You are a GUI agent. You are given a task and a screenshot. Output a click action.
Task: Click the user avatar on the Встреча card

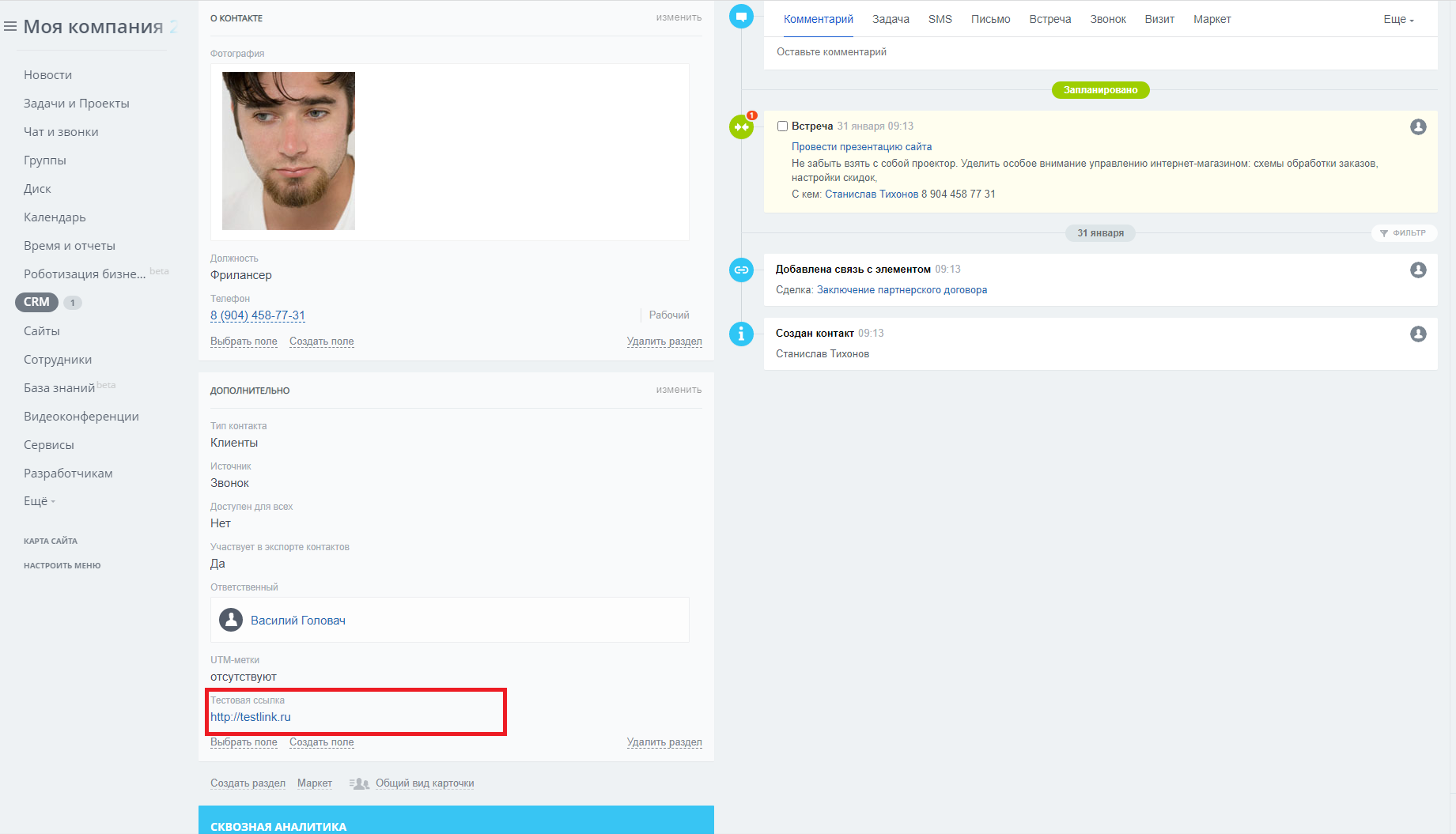click(x=1418, y=126)
